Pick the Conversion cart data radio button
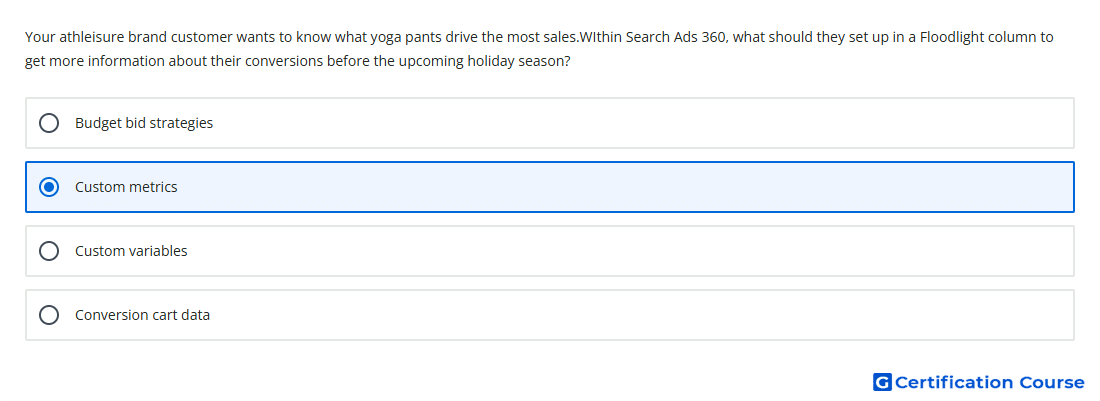1100x401 pixels. 49,315
